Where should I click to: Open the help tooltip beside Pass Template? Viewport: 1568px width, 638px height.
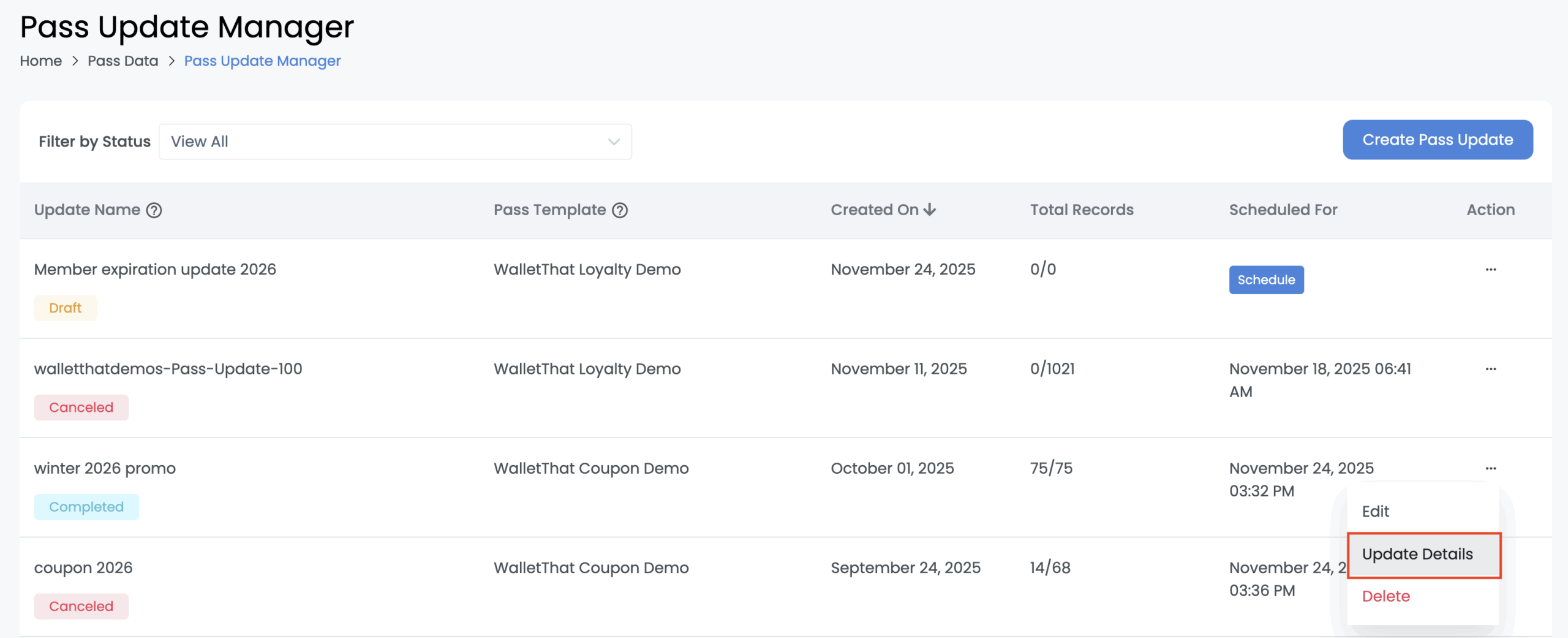coord(620,210)
